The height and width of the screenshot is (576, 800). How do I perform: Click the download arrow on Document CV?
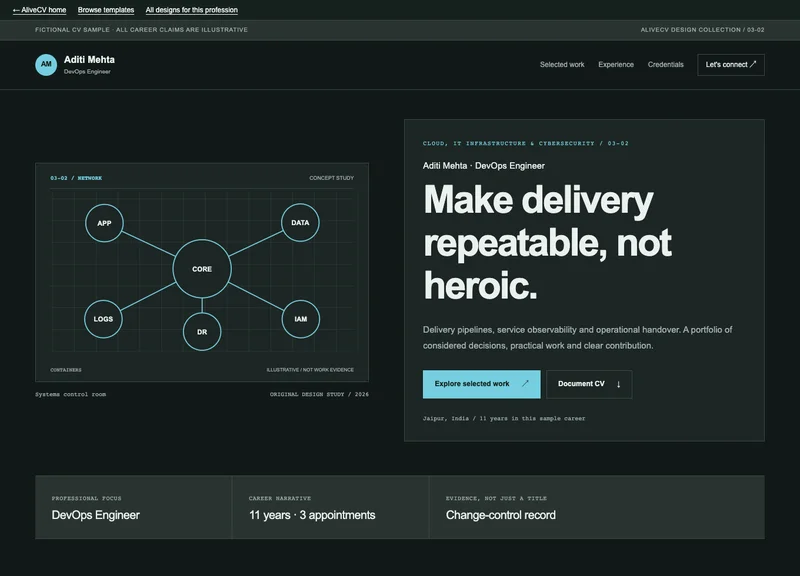click(618, 384)
